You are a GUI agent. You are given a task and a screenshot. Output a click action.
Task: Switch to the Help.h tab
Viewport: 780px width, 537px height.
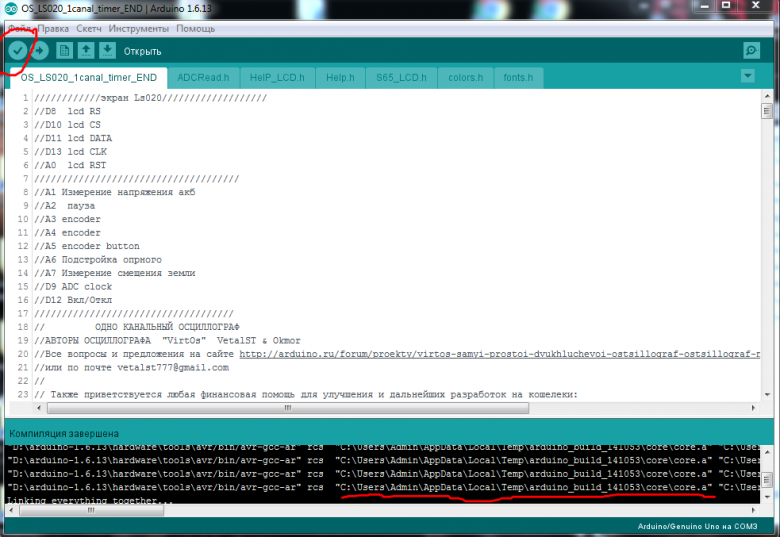pyautogui.click(x=340, y=78)
